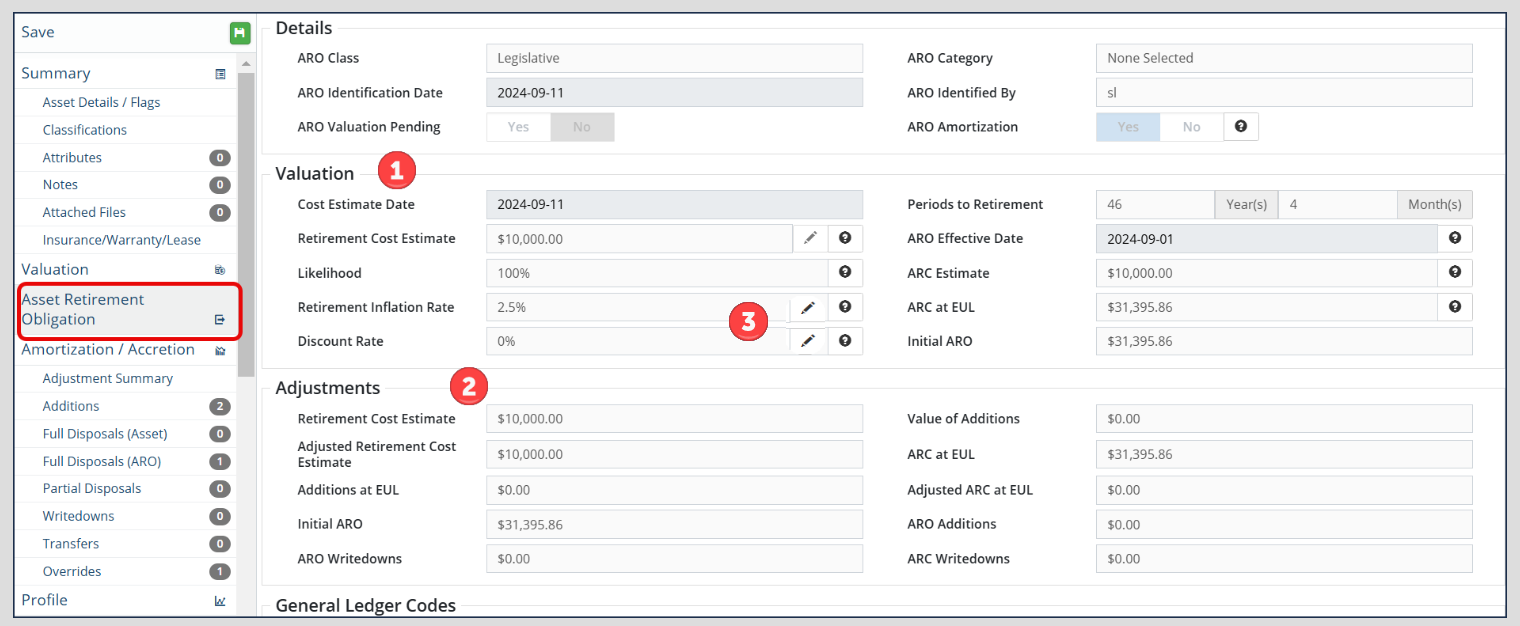
Task: Open the ARO Category selector
Action: [1283, 58]
